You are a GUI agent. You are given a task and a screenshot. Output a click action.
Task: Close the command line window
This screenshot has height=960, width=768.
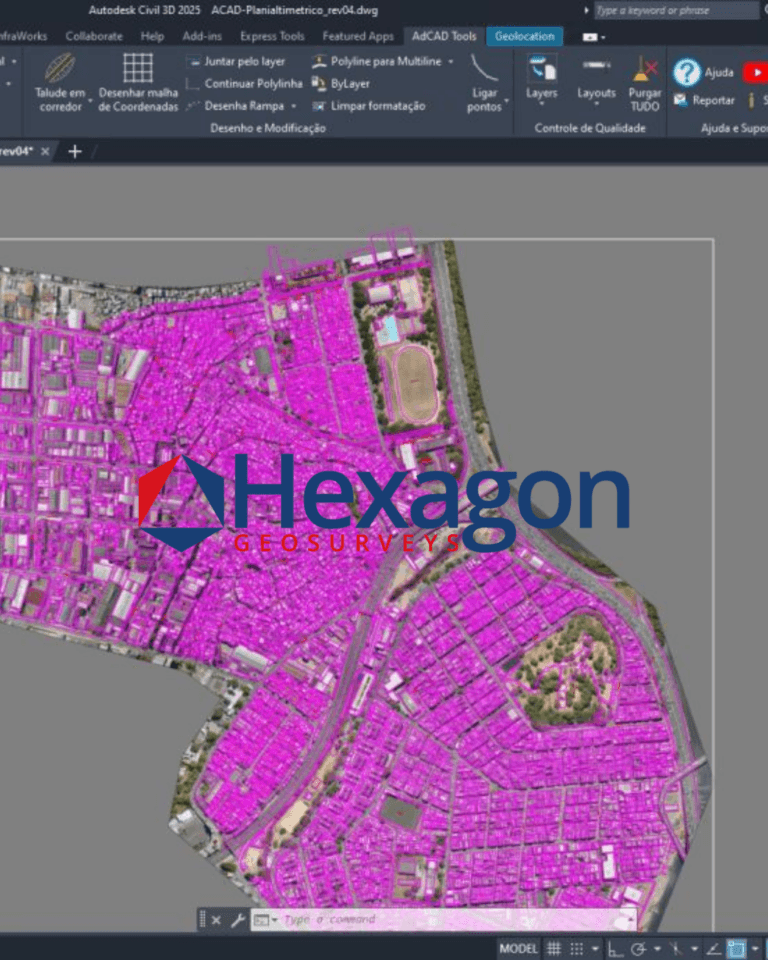(x=216, y=920)
